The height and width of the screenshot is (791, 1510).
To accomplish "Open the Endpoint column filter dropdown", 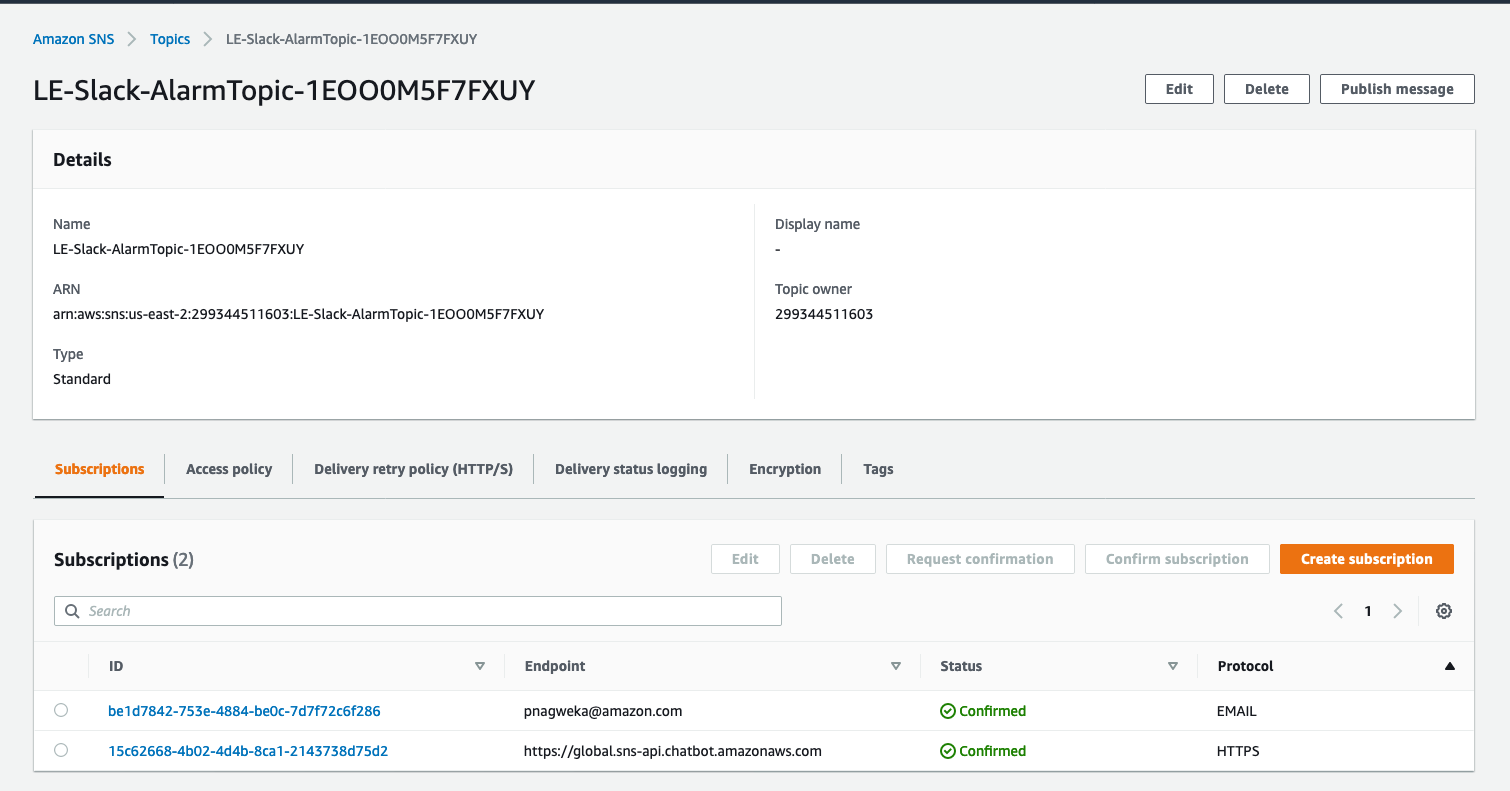I will tap(896, 665).
